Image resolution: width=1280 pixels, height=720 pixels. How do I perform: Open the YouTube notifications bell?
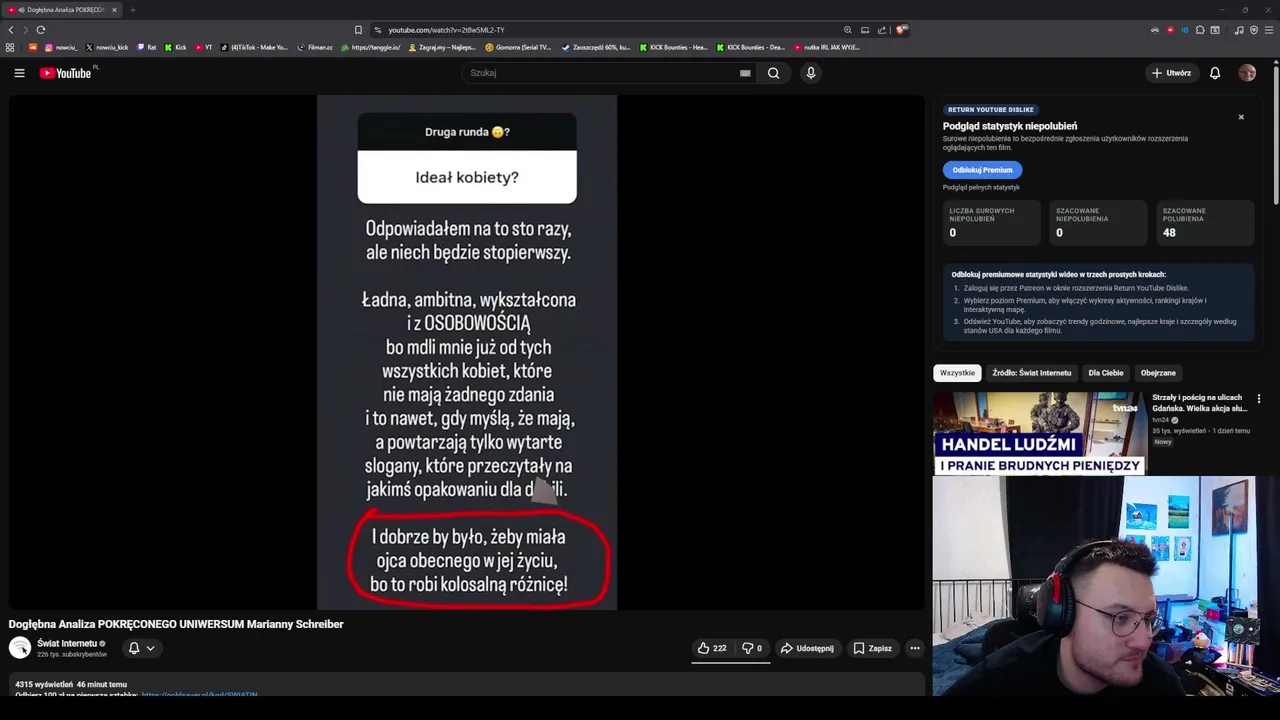(x=1215, y=73)
